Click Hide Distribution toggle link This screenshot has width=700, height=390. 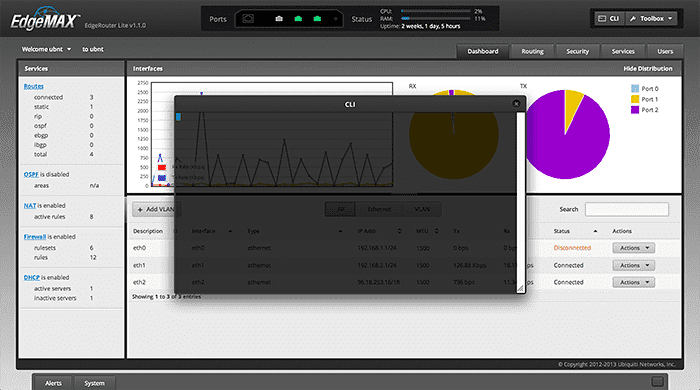click(648, 68)
